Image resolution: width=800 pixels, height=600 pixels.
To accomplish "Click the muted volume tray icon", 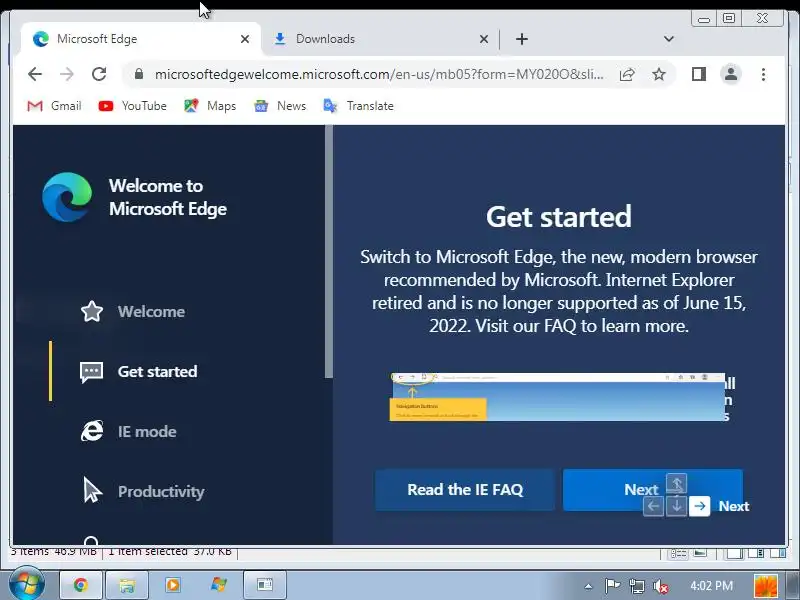I will click(x=661, y=587).
